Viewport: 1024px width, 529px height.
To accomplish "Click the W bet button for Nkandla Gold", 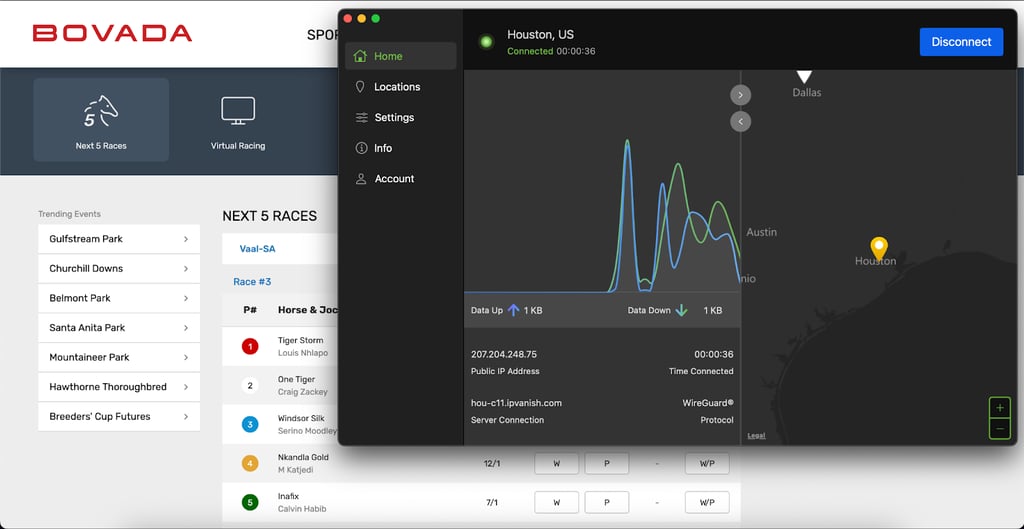I will coord(556,464).
